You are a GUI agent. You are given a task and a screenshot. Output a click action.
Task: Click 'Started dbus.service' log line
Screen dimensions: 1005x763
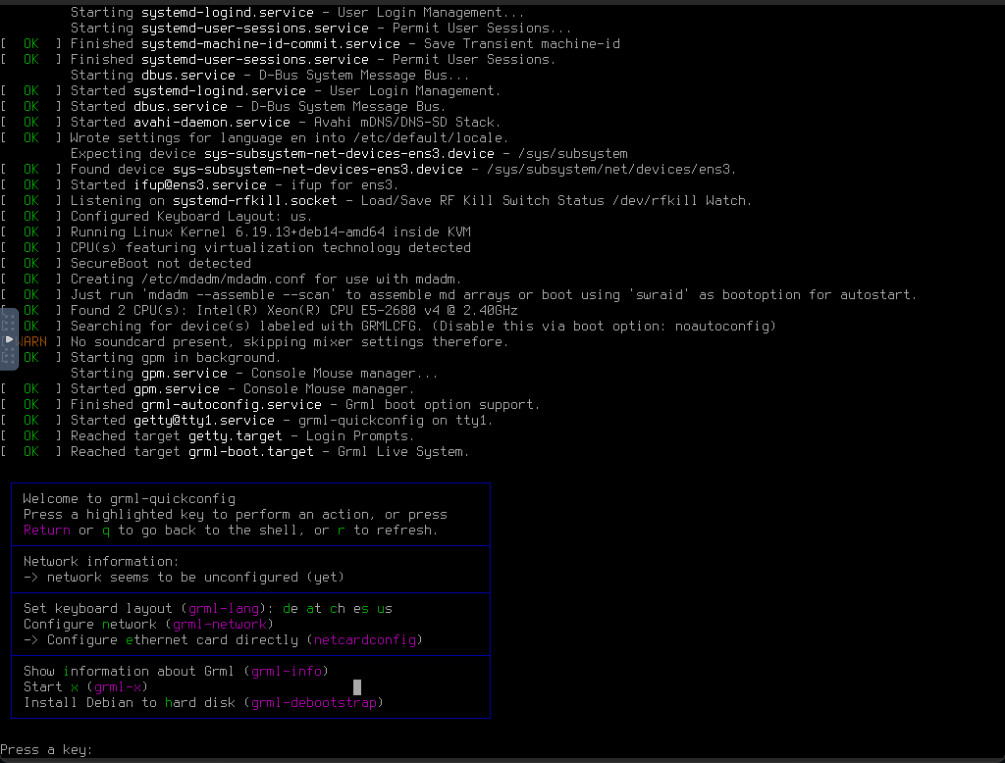258,106
